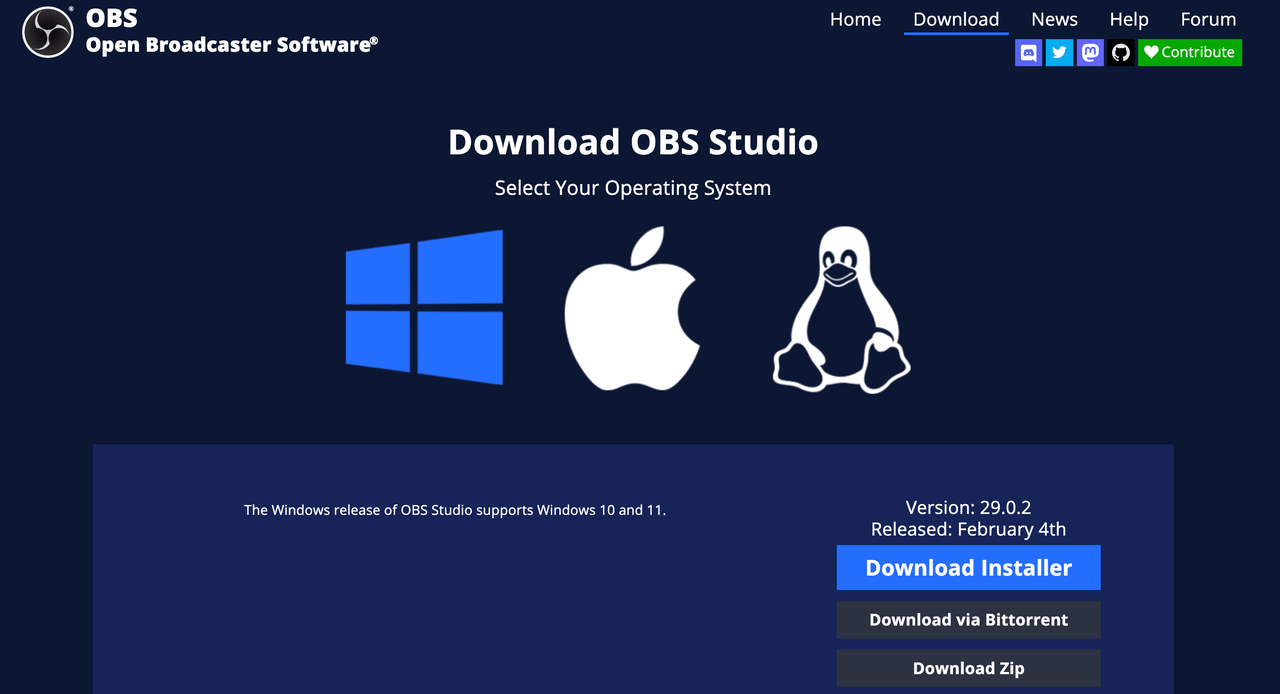The image size is (1280, 694).
Task: Open the GitHub repository icon
Action: [x=1121, y=53]
